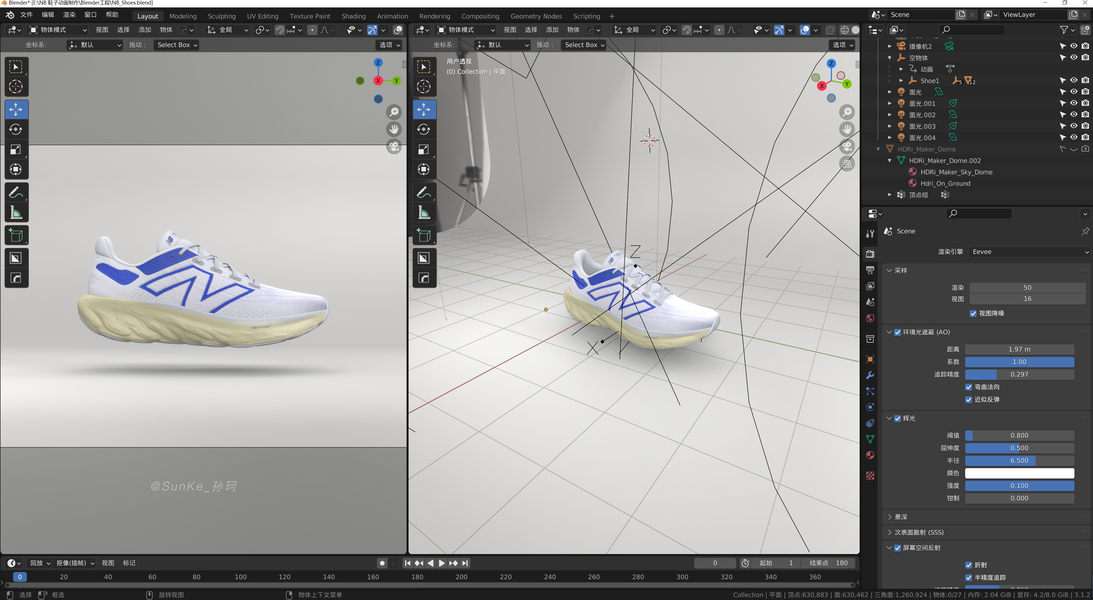Click the X axis on right viewport gizmo
The image size is (1093, 600).
click(822, 86)
